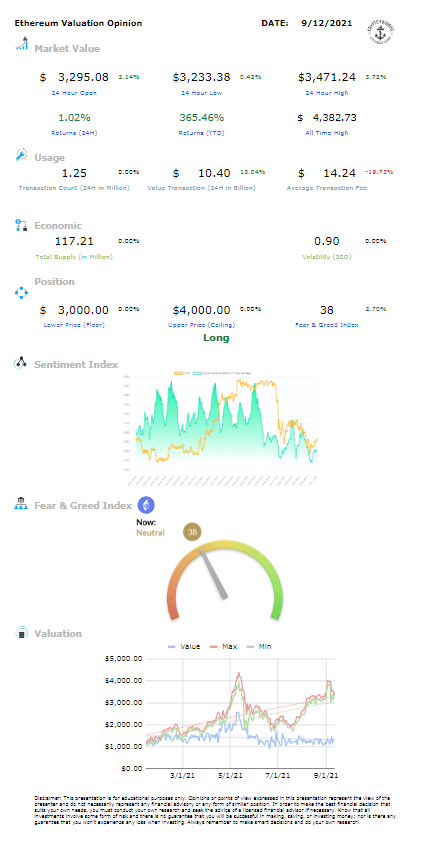Screen dimensions: 433x846
Task: Click the Sentiment Index node icon
Action: (20, 363)
